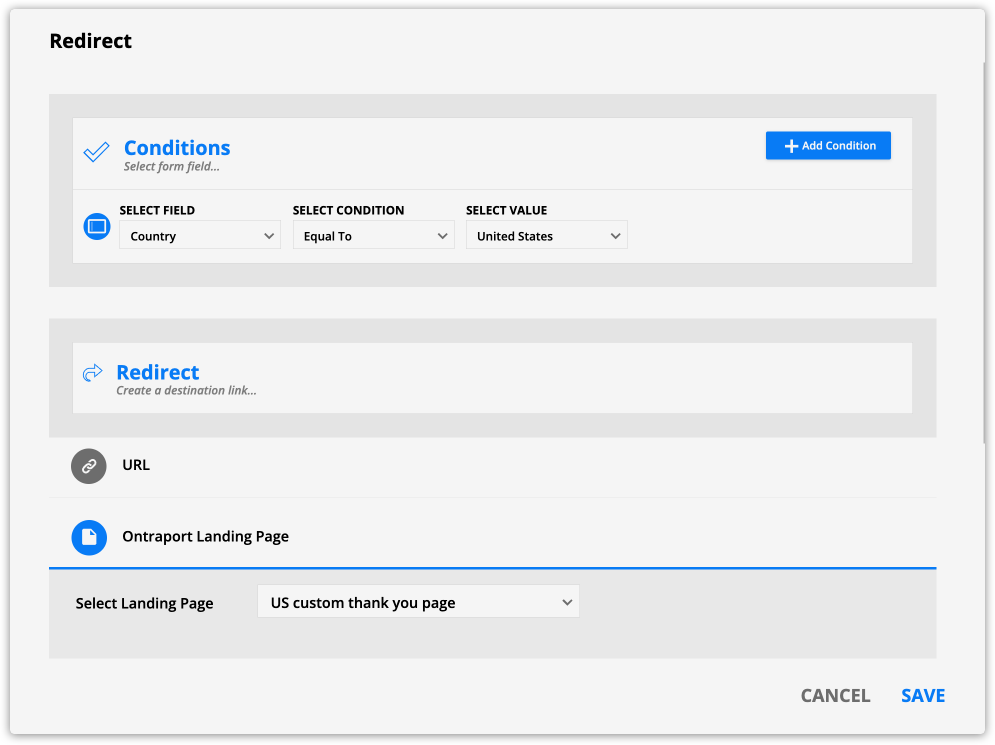
Task: Click the Select Landing Page label
Action: point(145,604)
